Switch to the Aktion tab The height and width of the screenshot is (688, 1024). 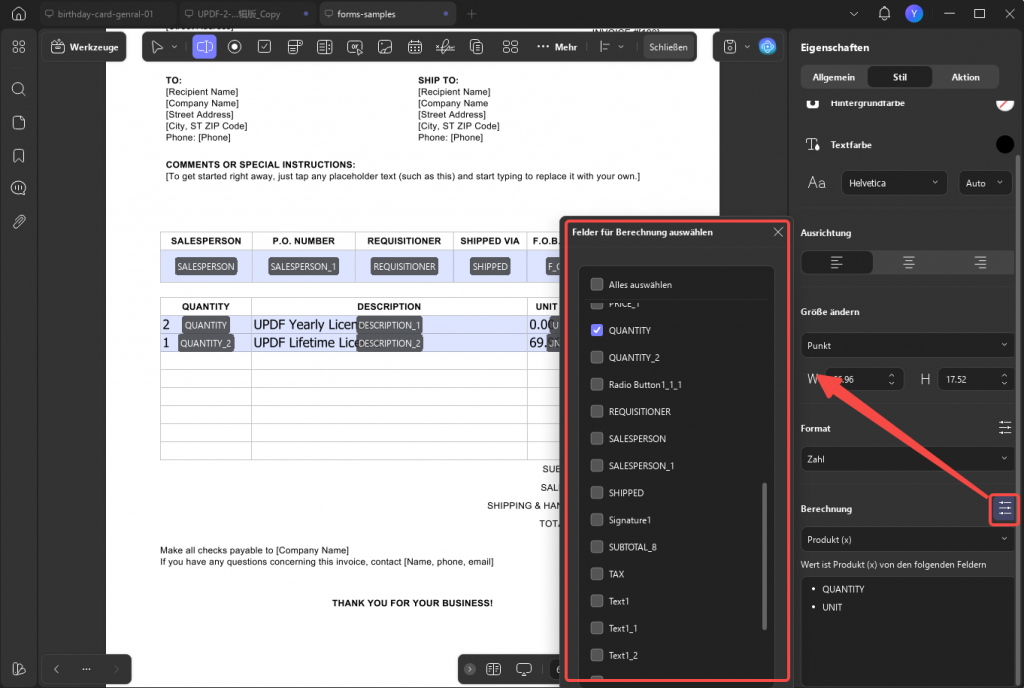pyautogui.click(x=965, y=77)
